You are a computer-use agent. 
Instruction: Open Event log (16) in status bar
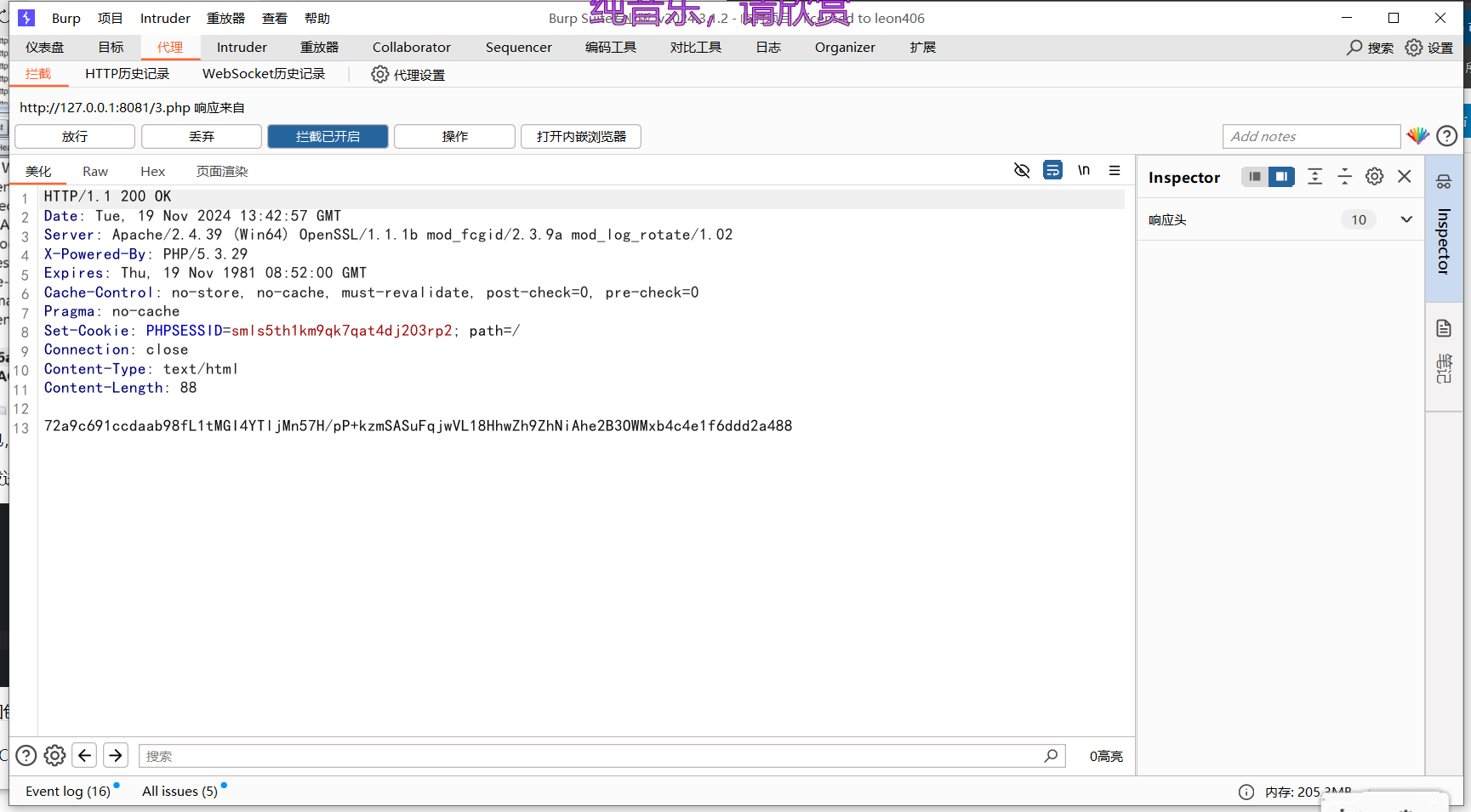(68, 792)
